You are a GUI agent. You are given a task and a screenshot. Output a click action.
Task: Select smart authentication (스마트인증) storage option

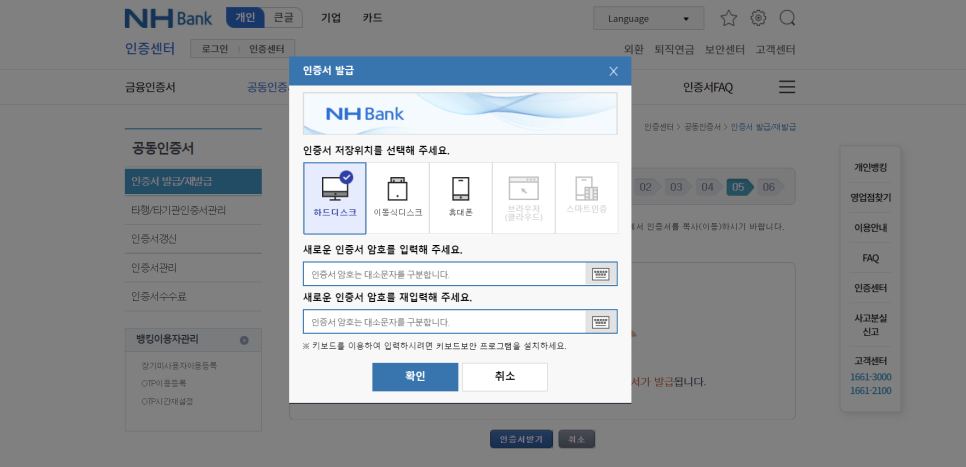586,198
